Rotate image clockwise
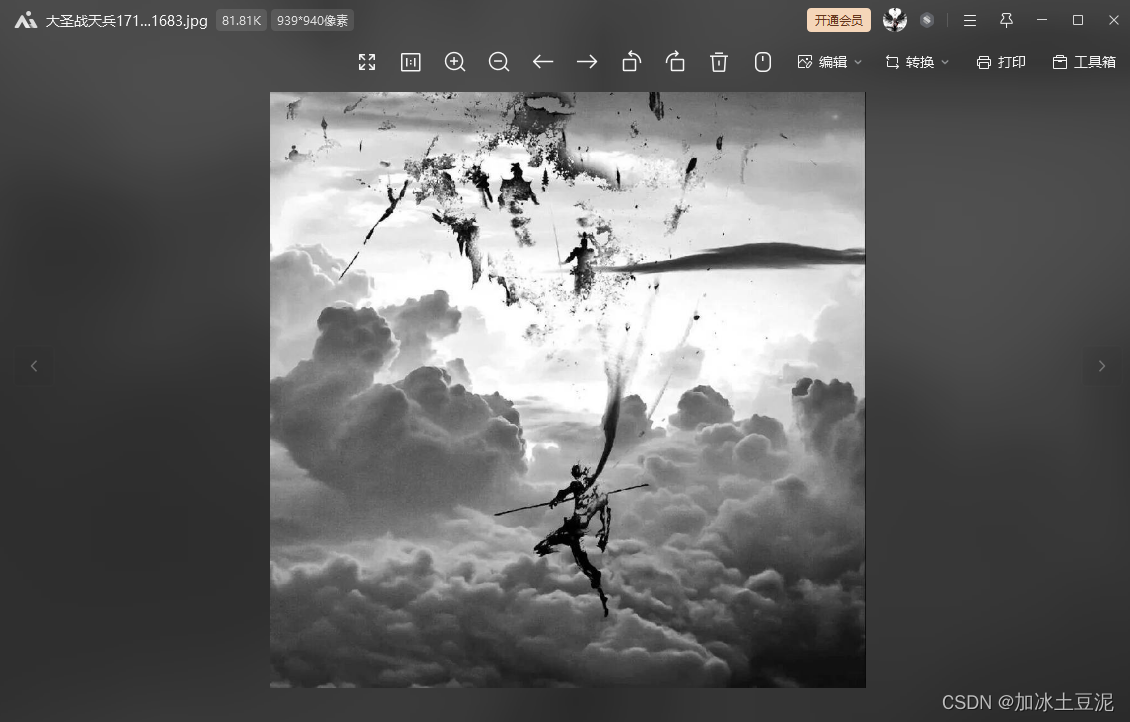This screenshot has height=722, width=1130. pyautogui.click(x=675, y=62)
